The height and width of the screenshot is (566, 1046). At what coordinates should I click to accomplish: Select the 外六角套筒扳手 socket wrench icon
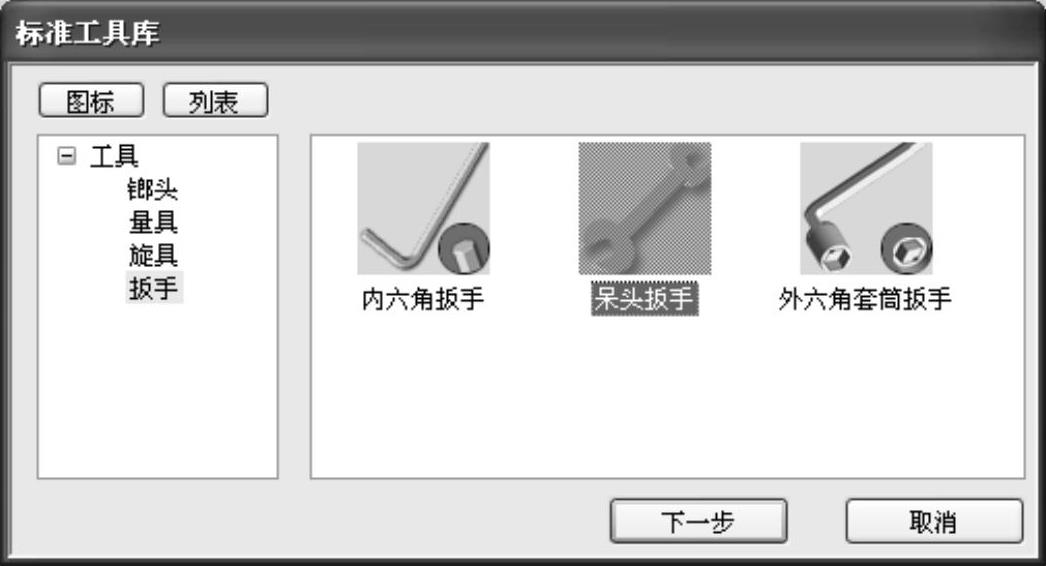866,208
